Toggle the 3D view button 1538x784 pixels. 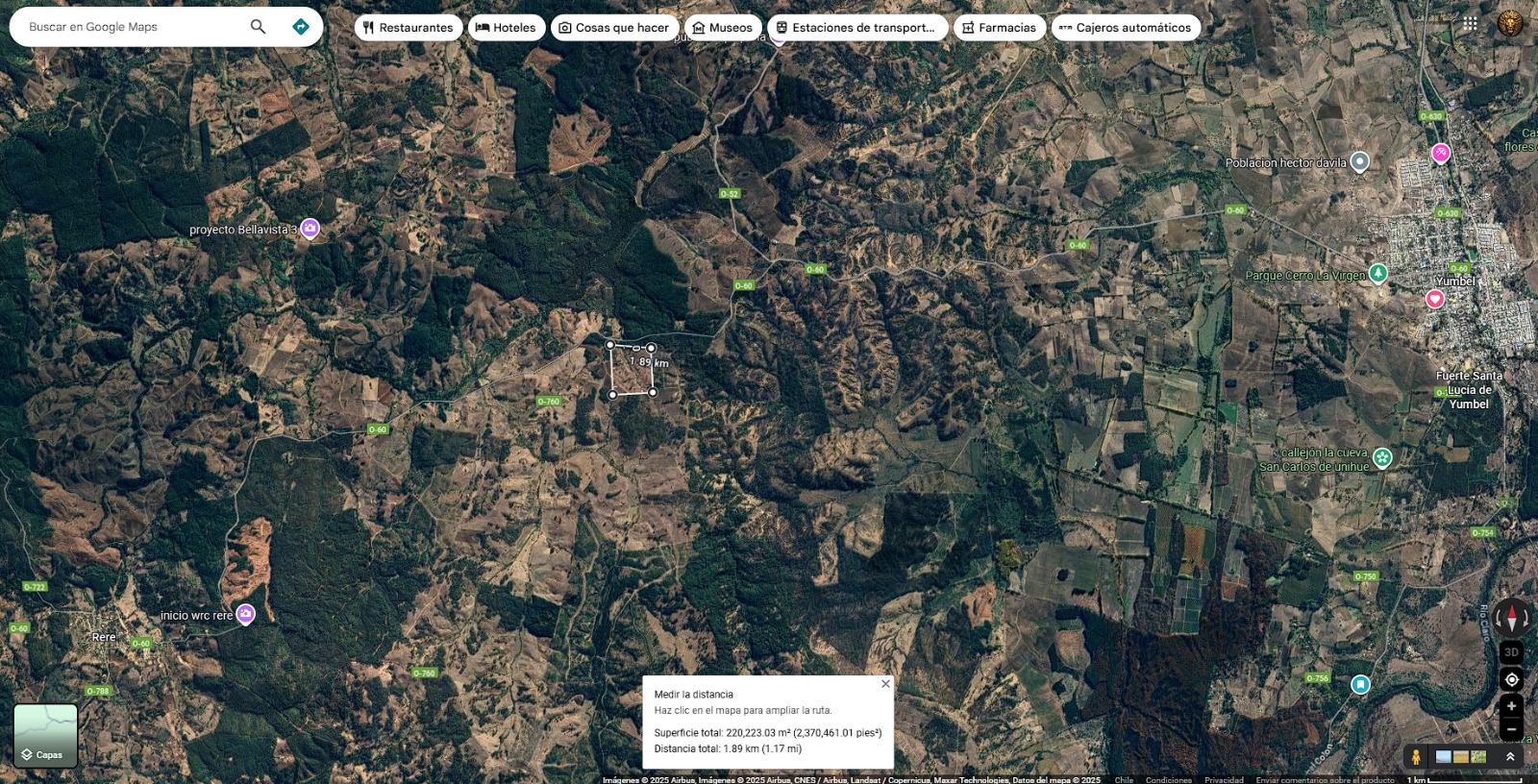(1511, 652)
